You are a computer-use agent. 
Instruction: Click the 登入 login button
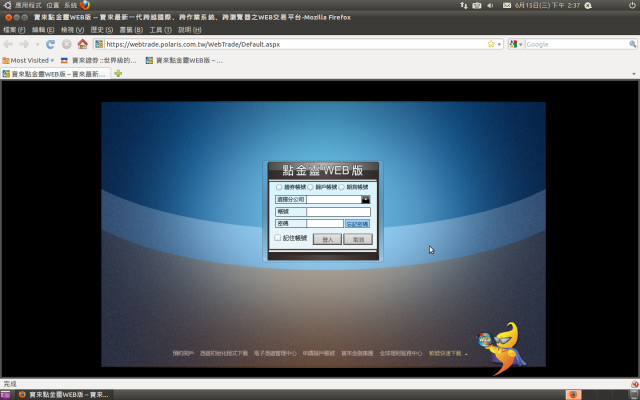(327, 239)
